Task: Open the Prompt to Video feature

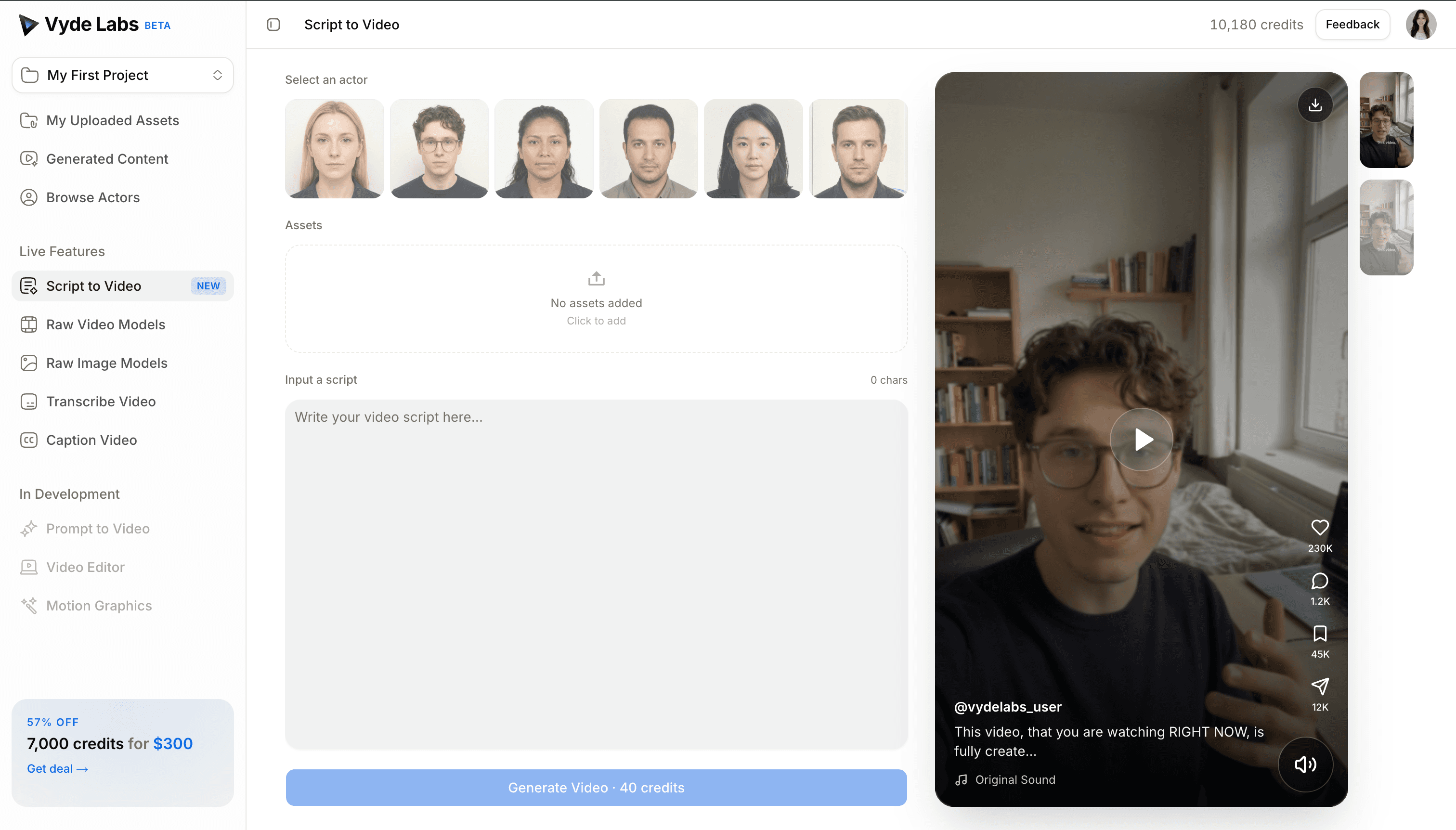Action: pyautogui.click(x=98, y=529)
